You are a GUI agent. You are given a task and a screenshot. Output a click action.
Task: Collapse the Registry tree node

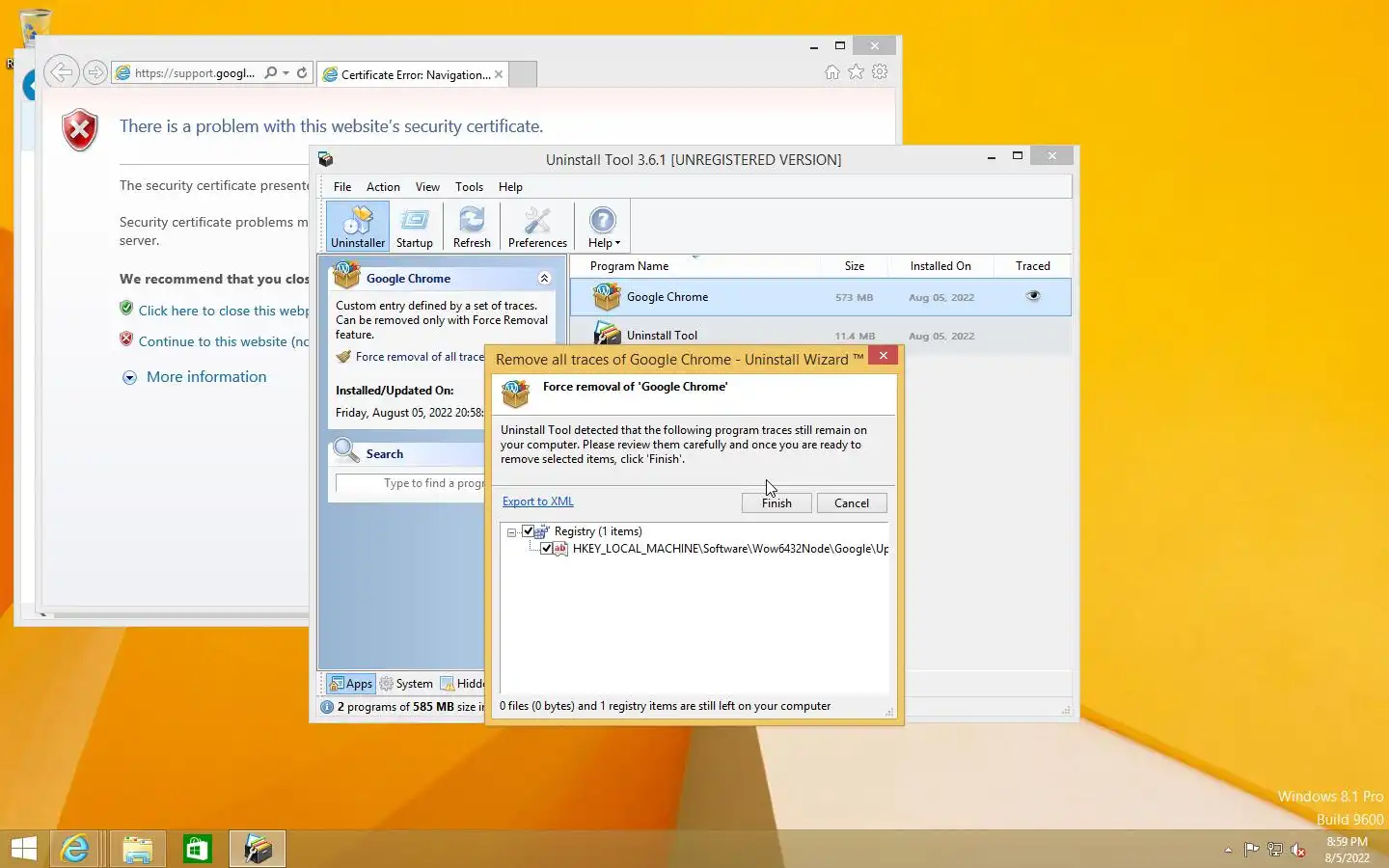pos(511,532)
